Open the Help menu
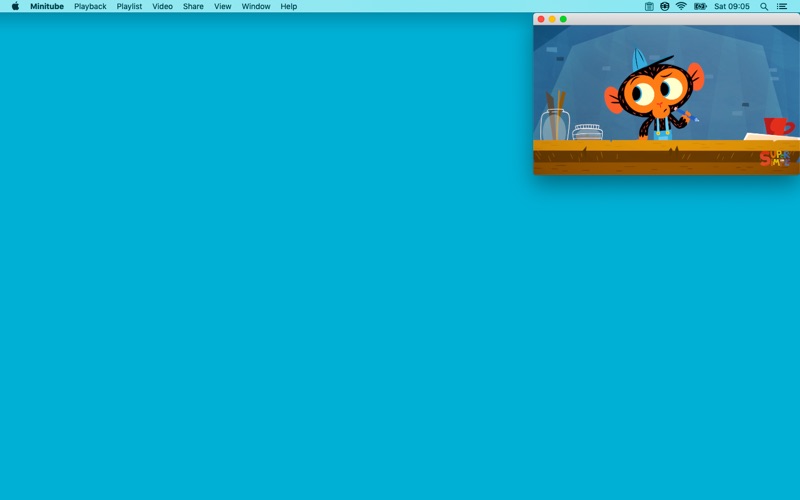The width and height of the screenshot is (800, 500). [x=289, y=6]
